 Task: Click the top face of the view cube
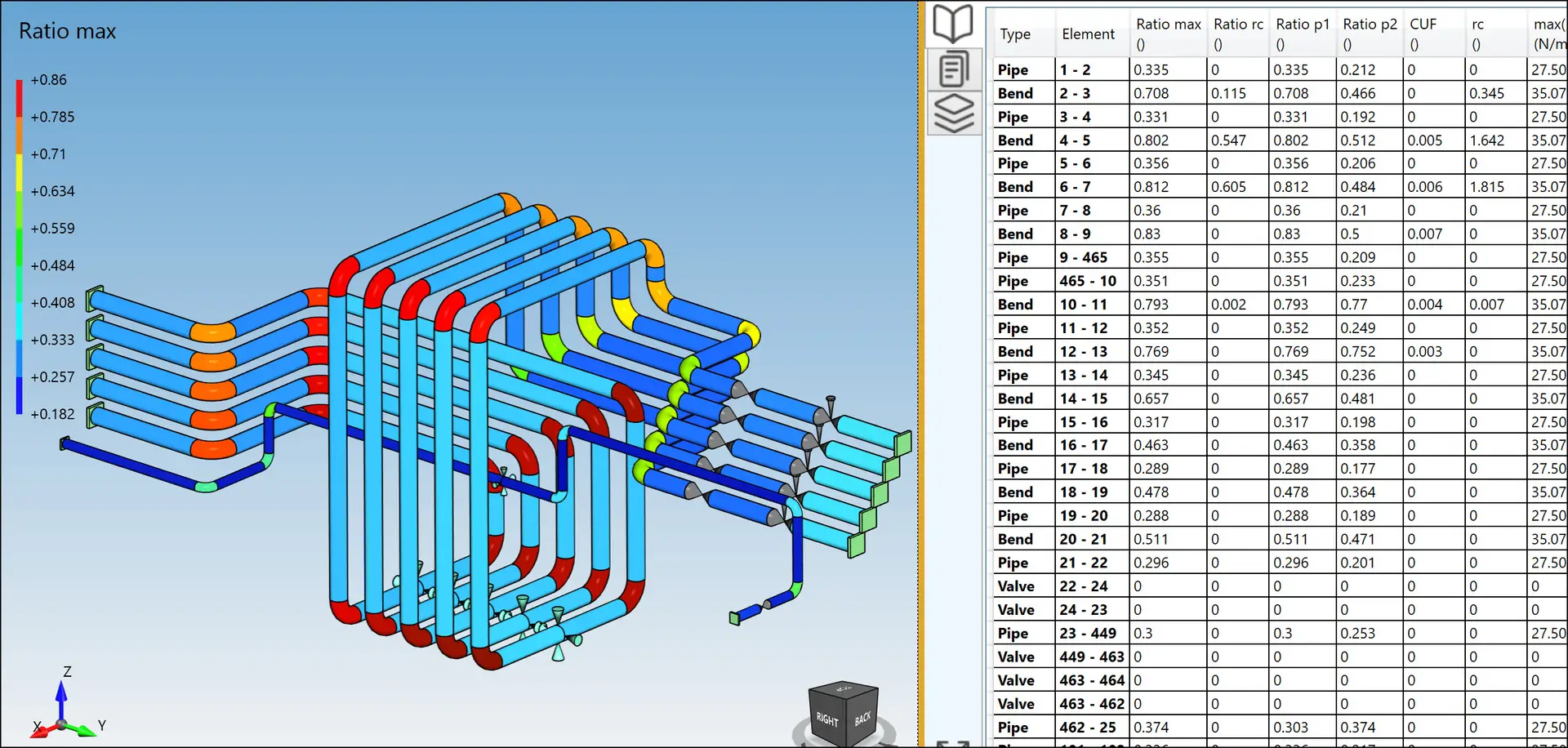tap(844, 690)
